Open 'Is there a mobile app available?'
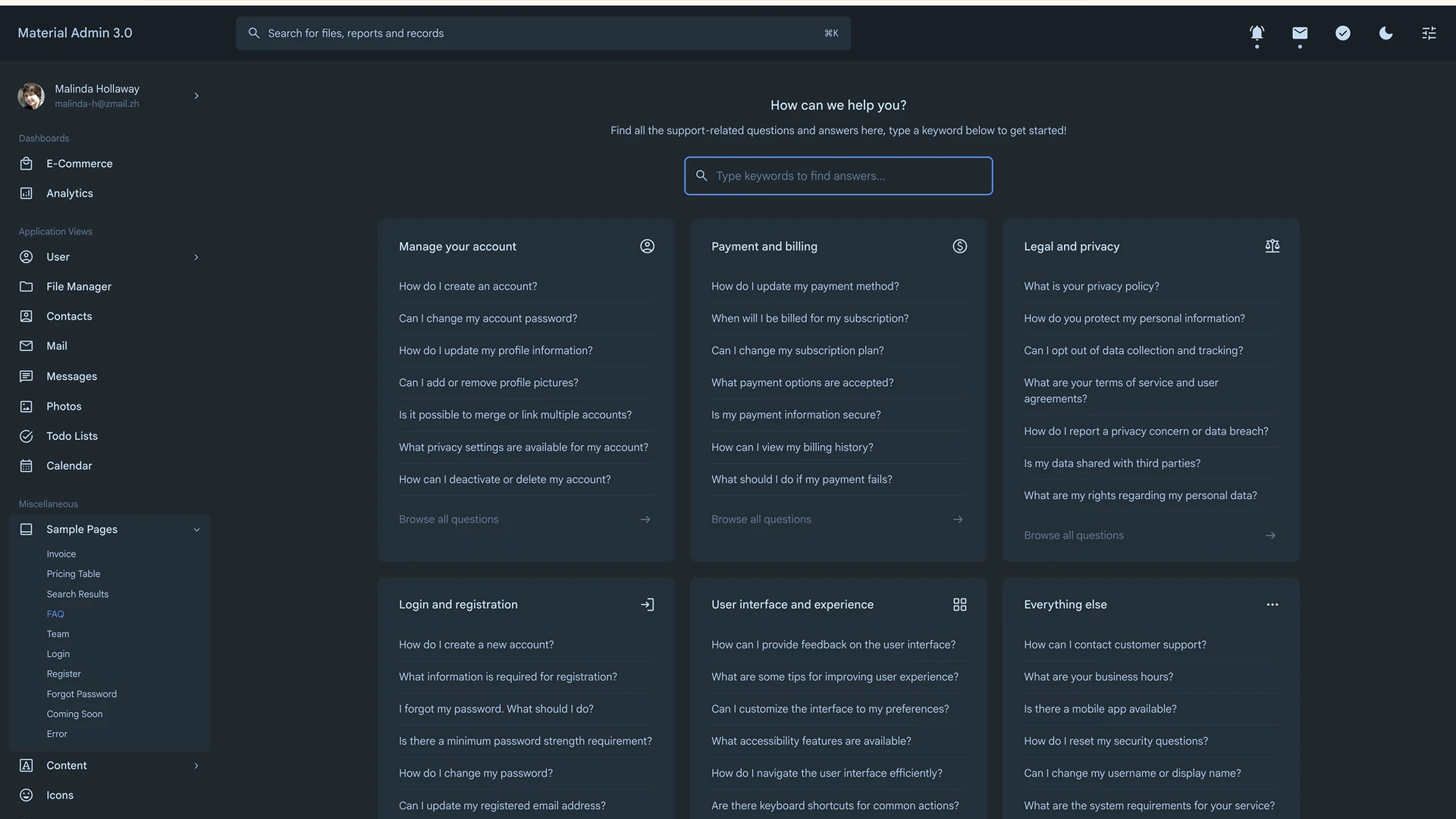The image size is (1456, 819). [x=1100, y=709]
